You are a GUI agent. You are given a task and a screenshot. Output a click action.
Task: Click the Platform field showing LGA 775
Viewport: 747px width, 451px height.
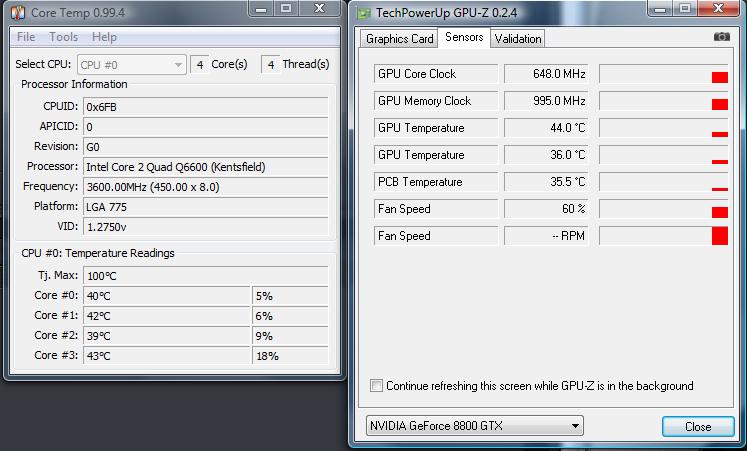click(x=206, y=207)
